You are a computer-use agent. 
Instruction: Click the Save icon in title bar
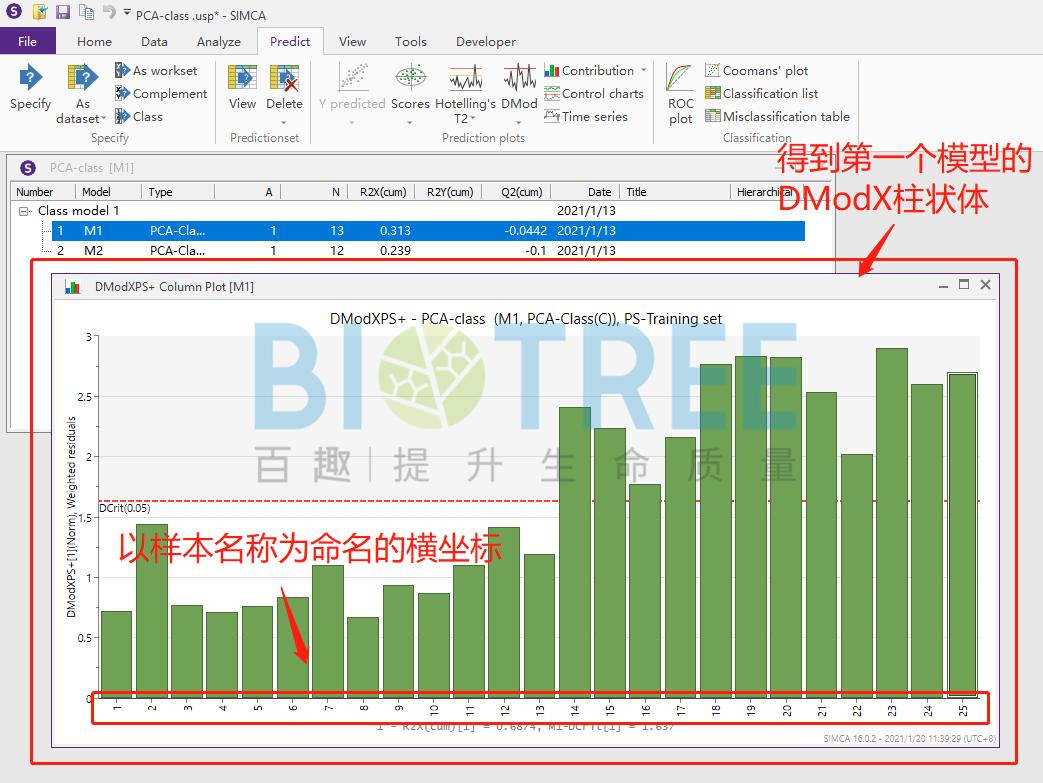(63, 12)
